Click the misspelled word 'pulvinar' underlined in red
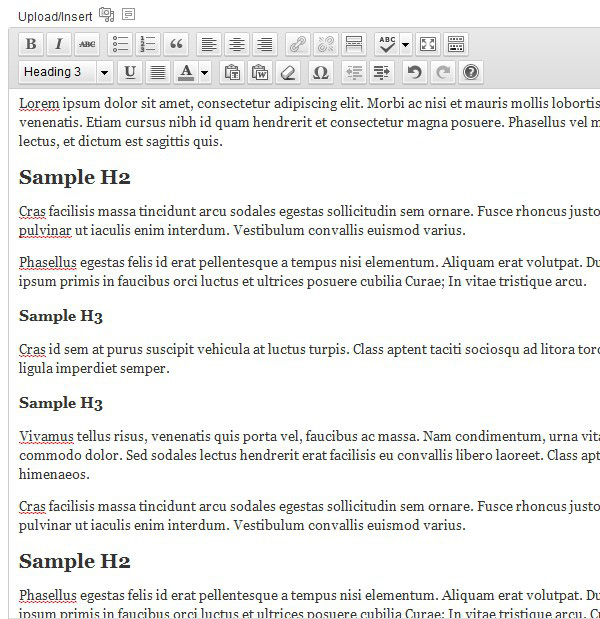600x619 pixels. pos(45,230)
